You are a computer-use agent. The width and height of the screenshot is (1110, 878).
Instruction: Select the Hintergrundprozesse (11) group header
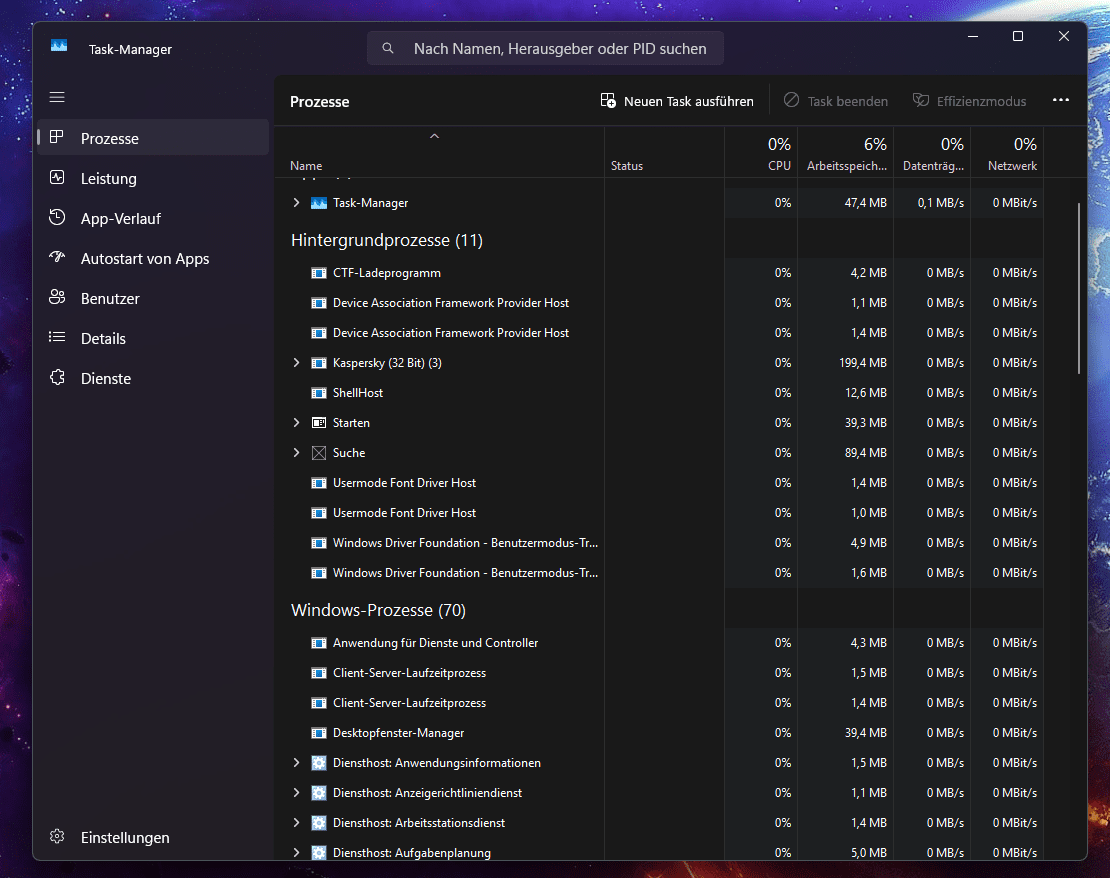pos(387,240)
